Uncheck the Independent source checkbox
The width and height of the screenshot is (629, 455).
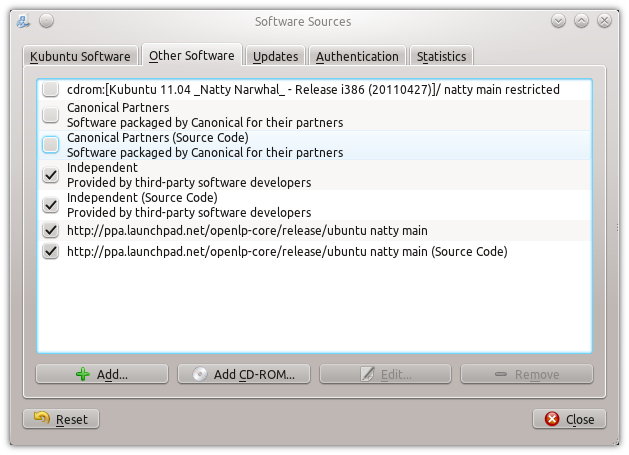(51, 175)
